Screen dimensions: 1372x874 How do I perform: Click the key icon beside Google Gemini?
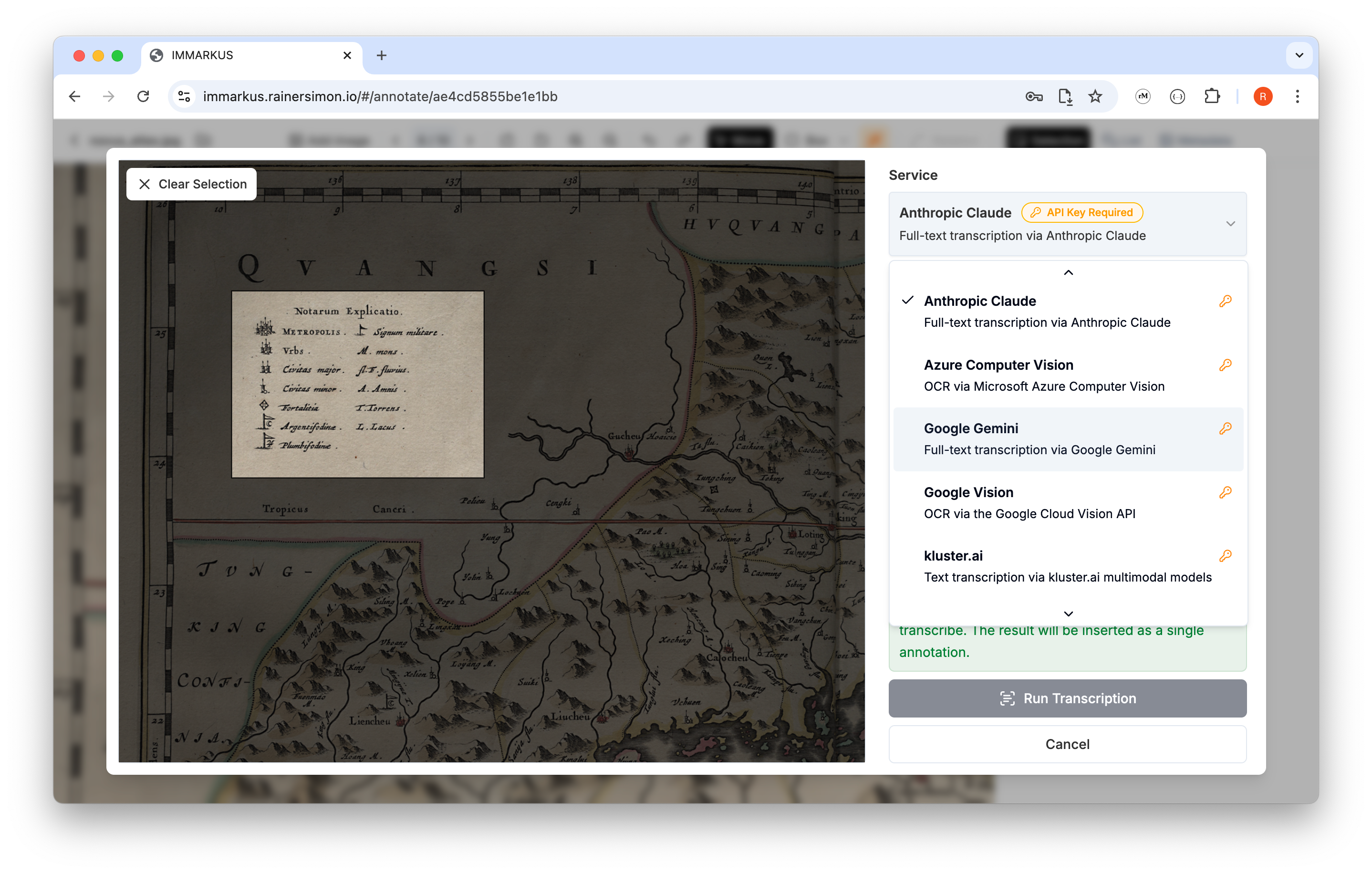click(x=1225, y=428)
